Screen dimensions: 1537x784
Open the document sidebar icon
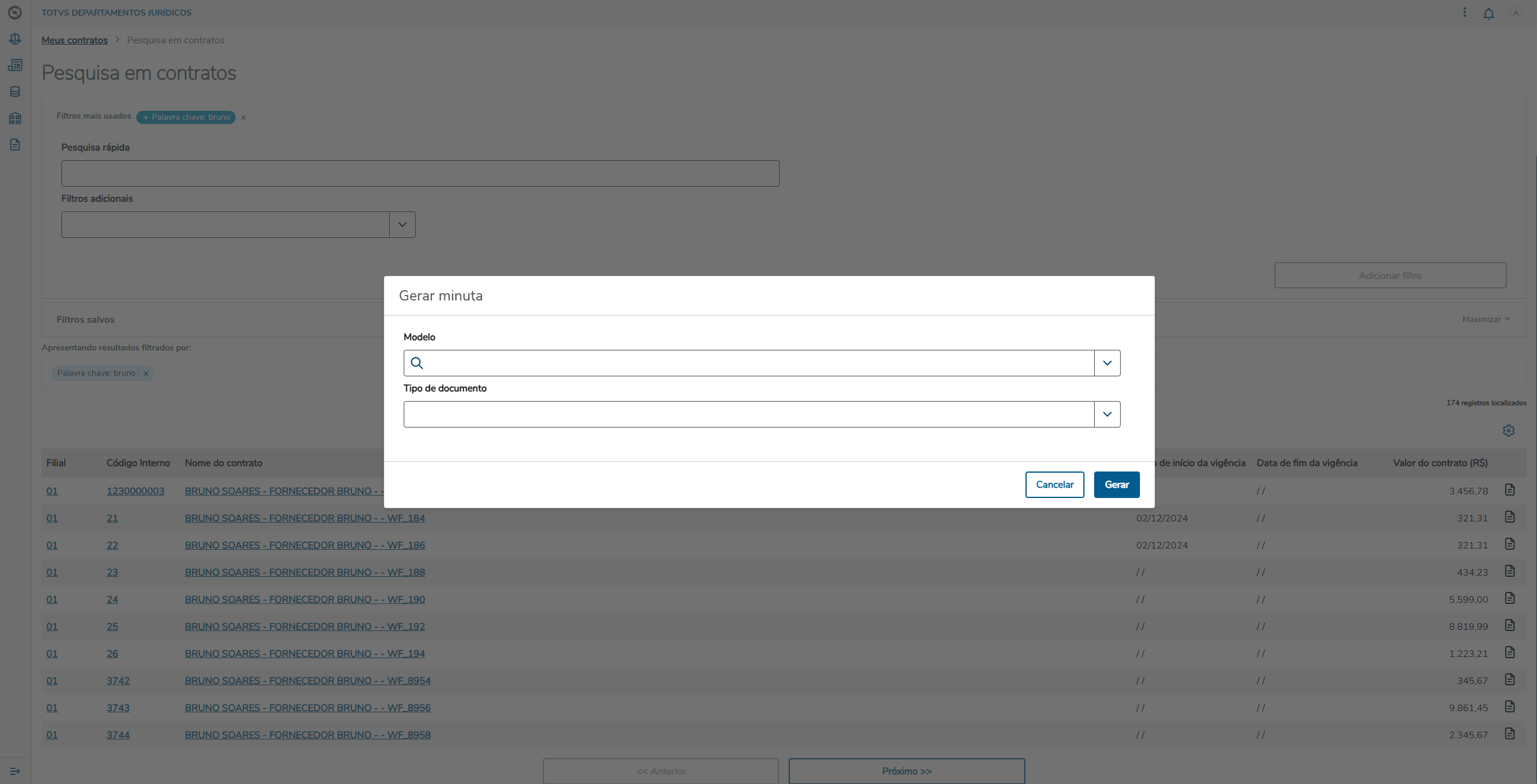[x=15, y=145]
